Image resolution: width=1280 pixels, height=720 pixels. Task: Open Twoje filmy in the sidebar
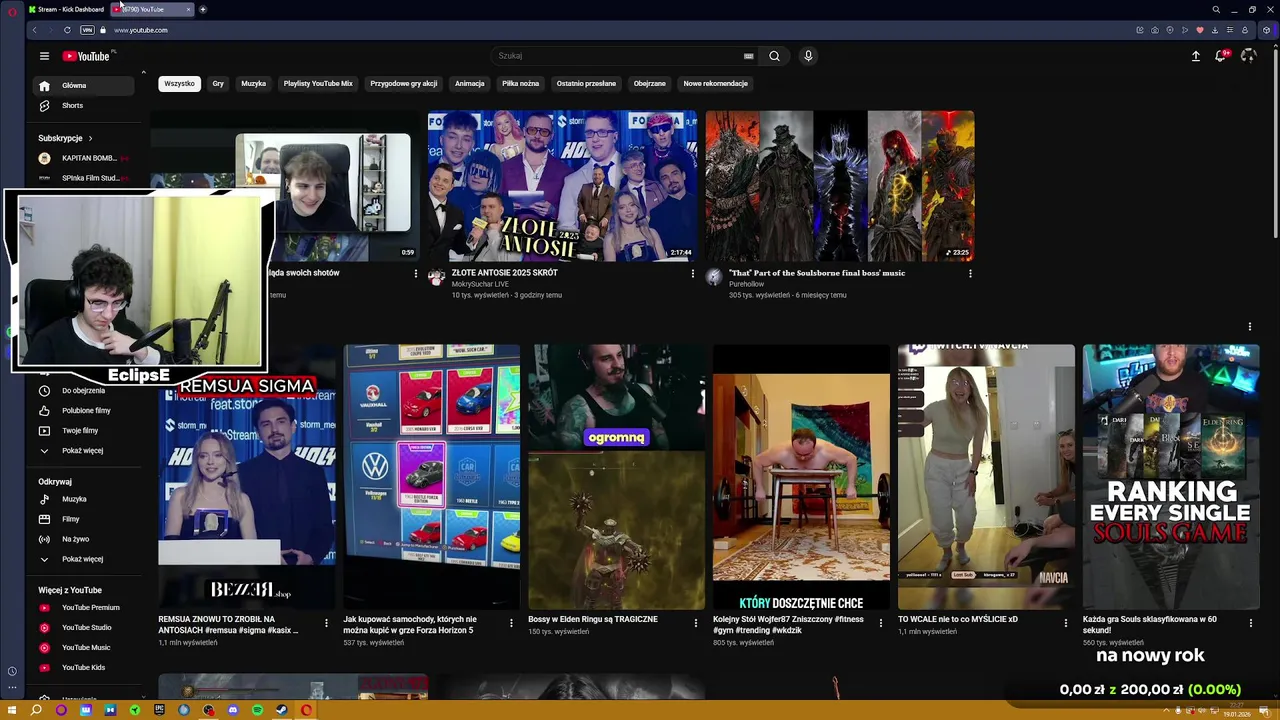tap(84, 430)
